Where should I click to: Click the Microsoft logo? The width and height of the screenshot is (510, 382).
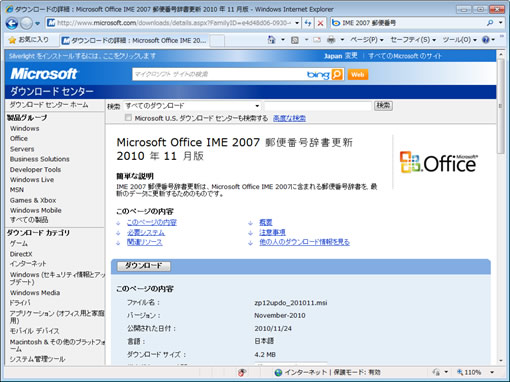click(x=44, y=74)
